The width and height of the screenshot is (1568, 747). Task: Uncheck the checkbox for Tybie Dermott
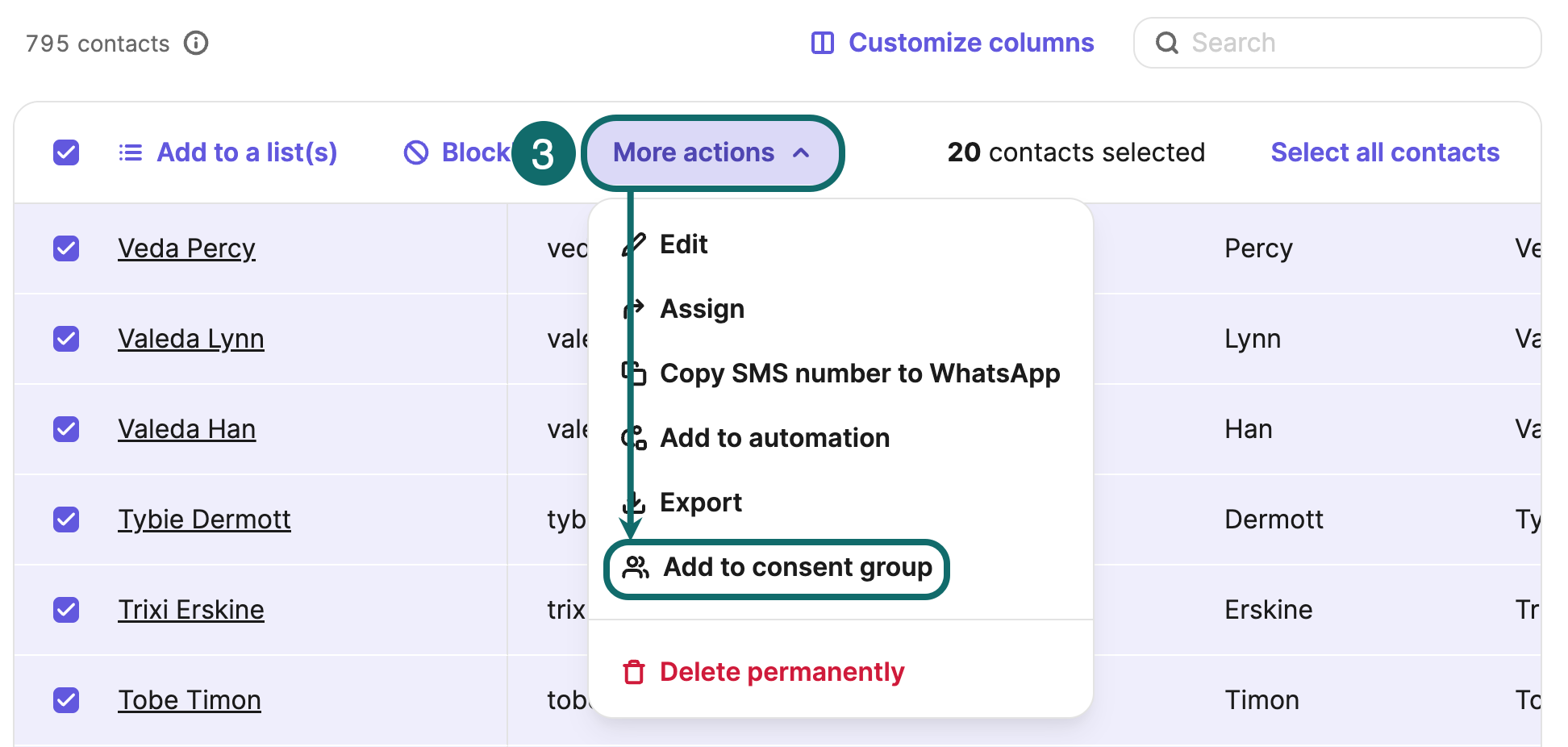click(66, 520)
